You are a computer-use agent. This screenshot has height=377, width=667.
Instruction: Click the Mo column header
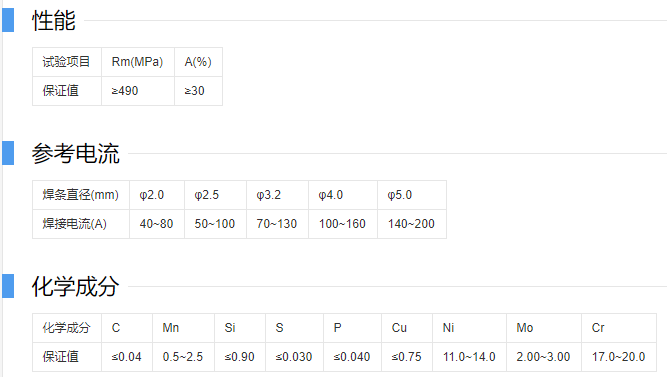(544, 328)
